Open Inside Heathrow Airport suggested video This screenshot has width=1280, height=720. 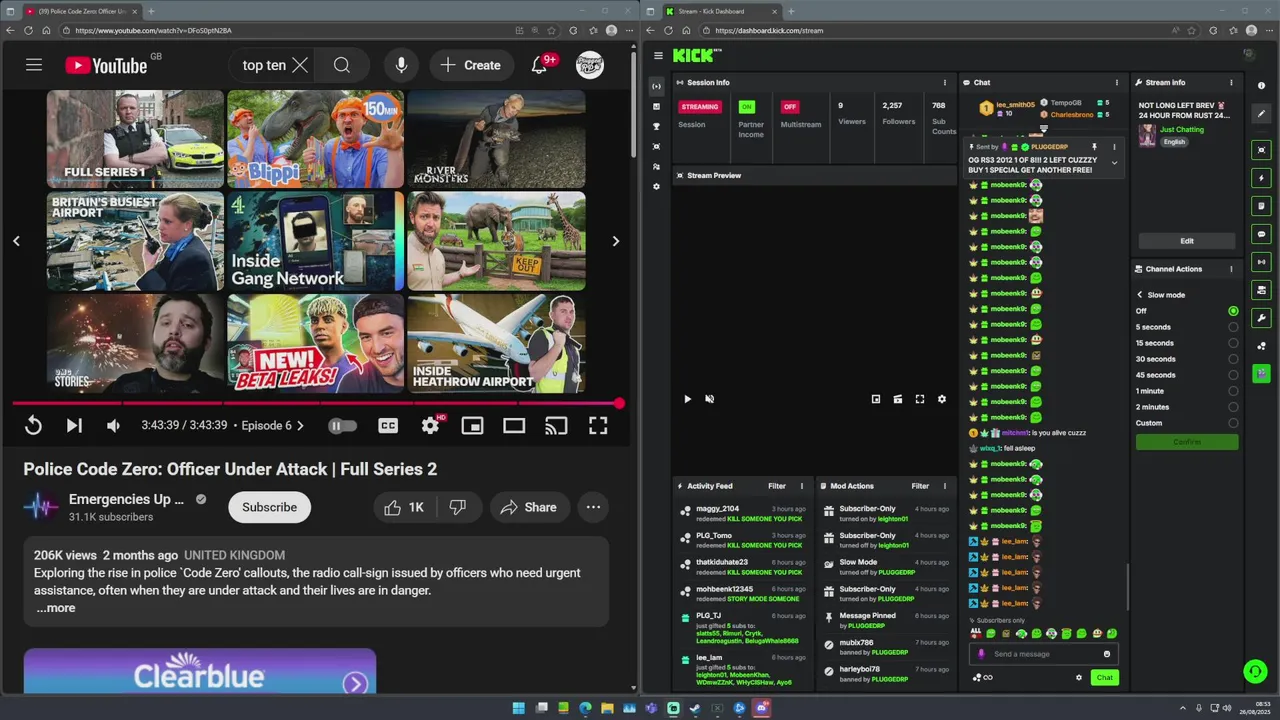tap(496, 343)
